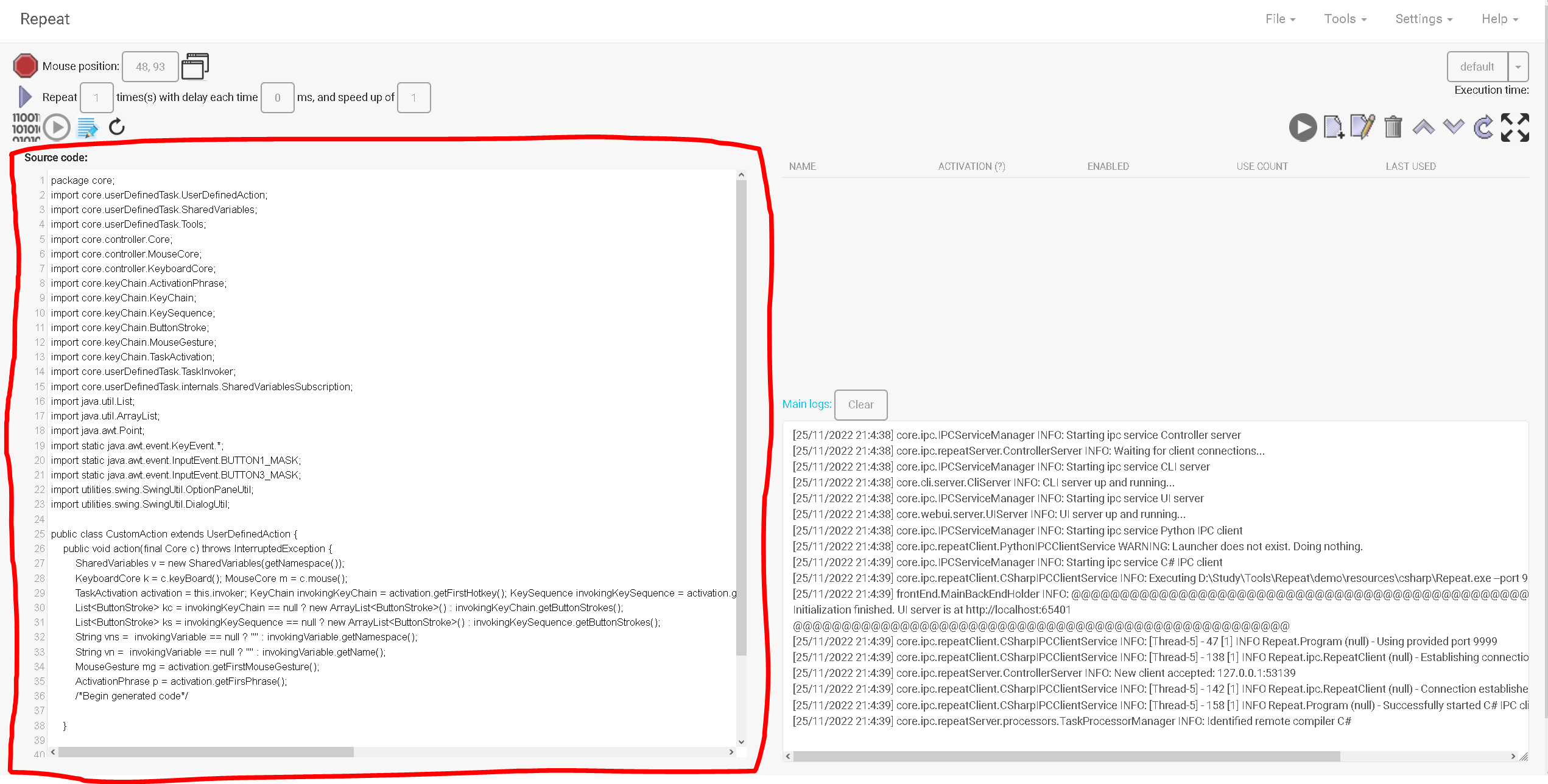Click the change task group arrow icon
This screenshot has height=784, width=1548.
coord(1483,127)
